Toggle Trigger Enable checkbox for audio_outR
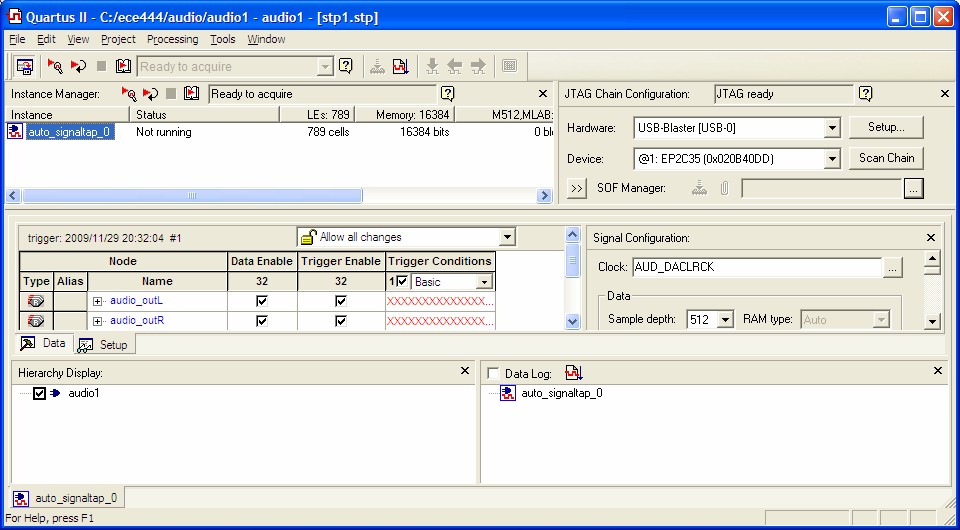The width and height of the screenshot is (960, 530). 341,321
